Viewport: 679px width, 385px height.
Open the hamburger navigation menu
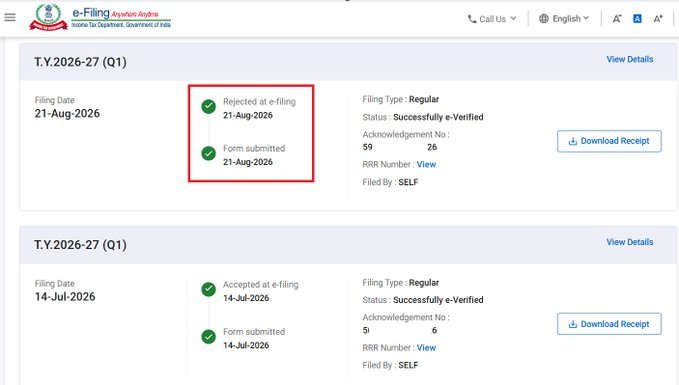pyautogui.click(x=10, y=17)
